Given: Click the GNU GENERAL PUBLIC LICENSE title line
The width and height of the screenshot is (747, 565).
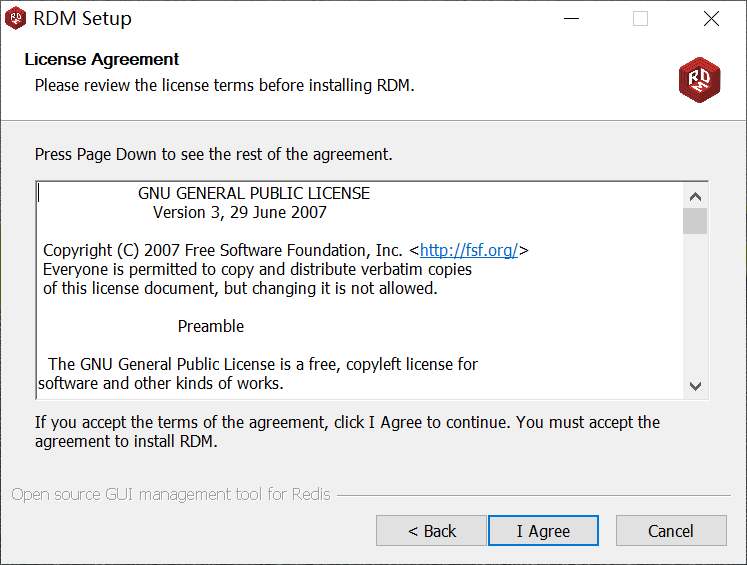Looking at the screenshot, I should pyautogui.click(x=253, y=193).
